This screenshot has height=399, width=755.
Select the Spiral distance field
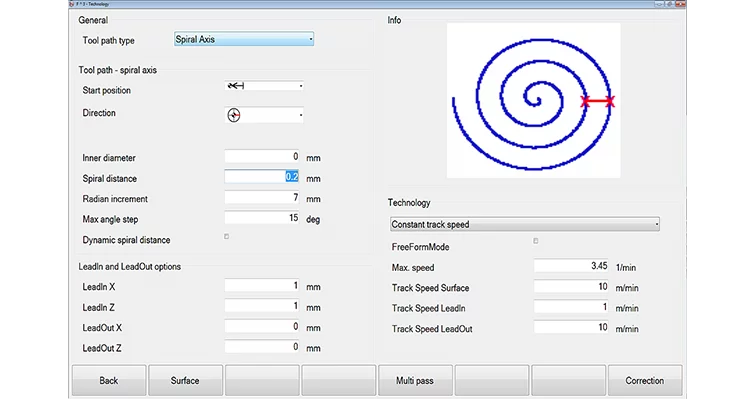(262, 177)
